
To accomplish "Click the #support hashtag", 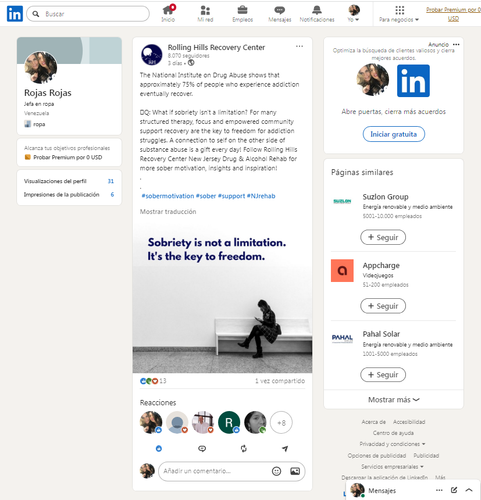I will (231, 196).
